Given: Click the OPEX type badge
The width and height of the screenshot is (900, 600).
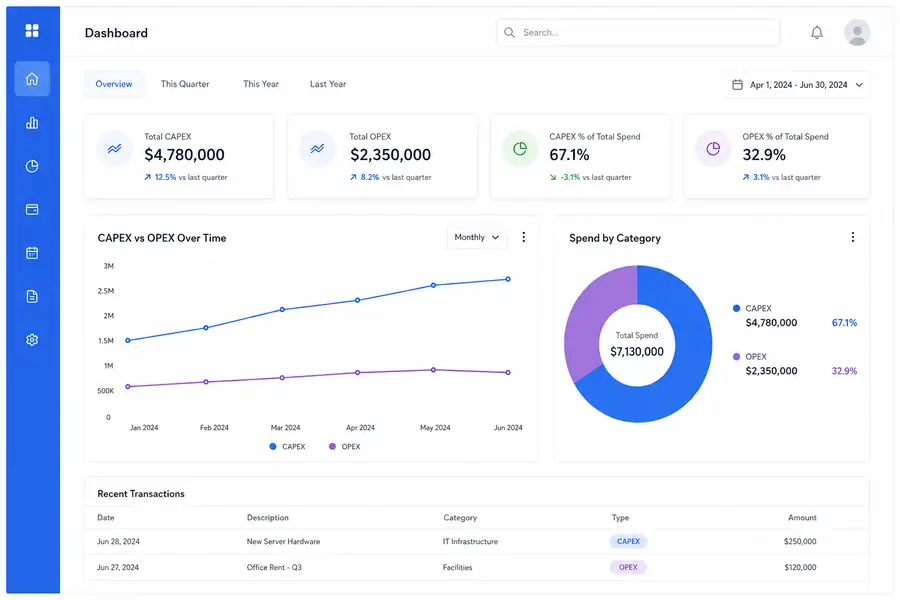Looking at the screenshot, I should (x=629, y=567).
